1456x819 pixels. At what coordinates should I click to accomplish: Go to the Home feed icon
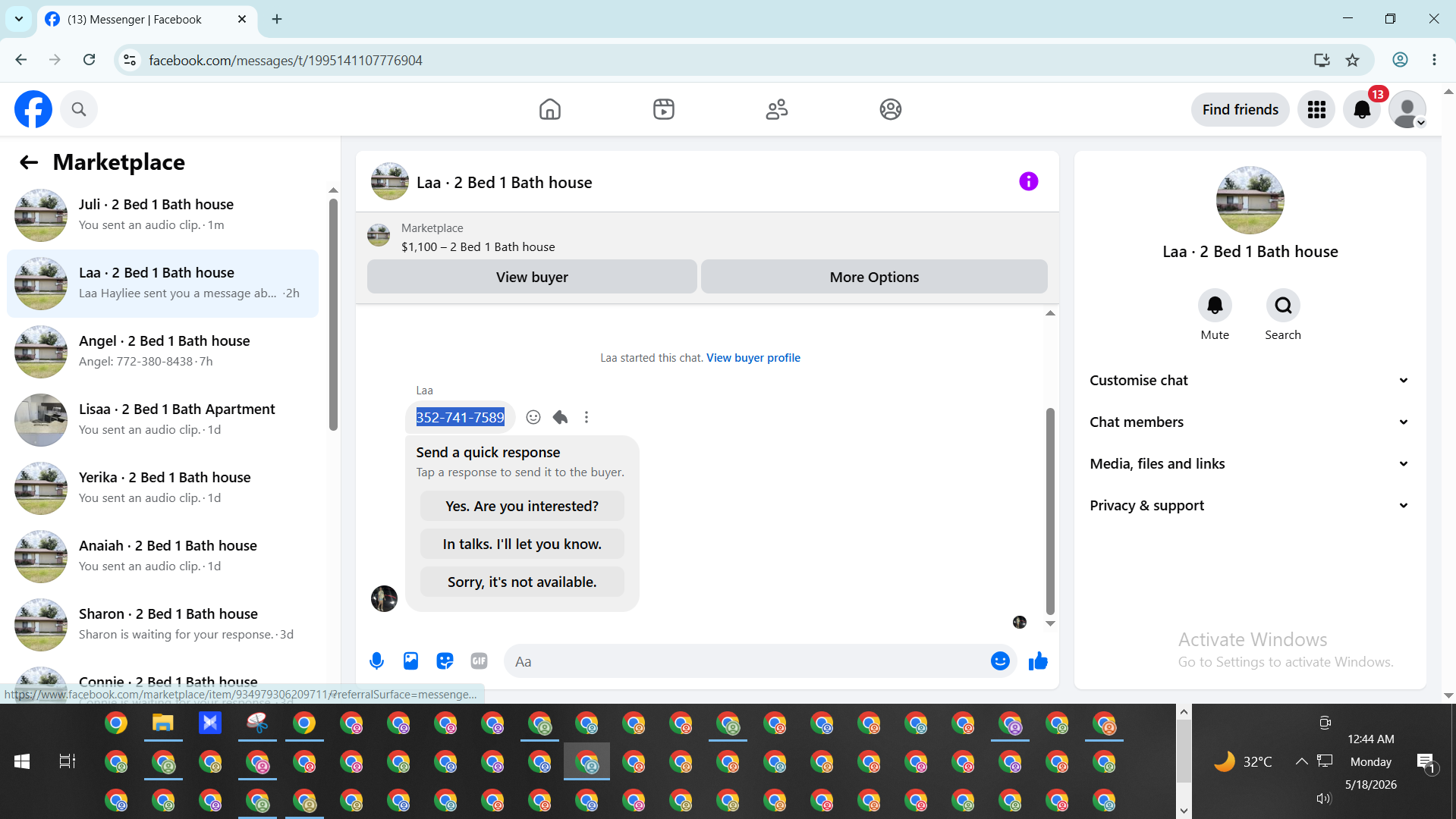tap(550, 109)
